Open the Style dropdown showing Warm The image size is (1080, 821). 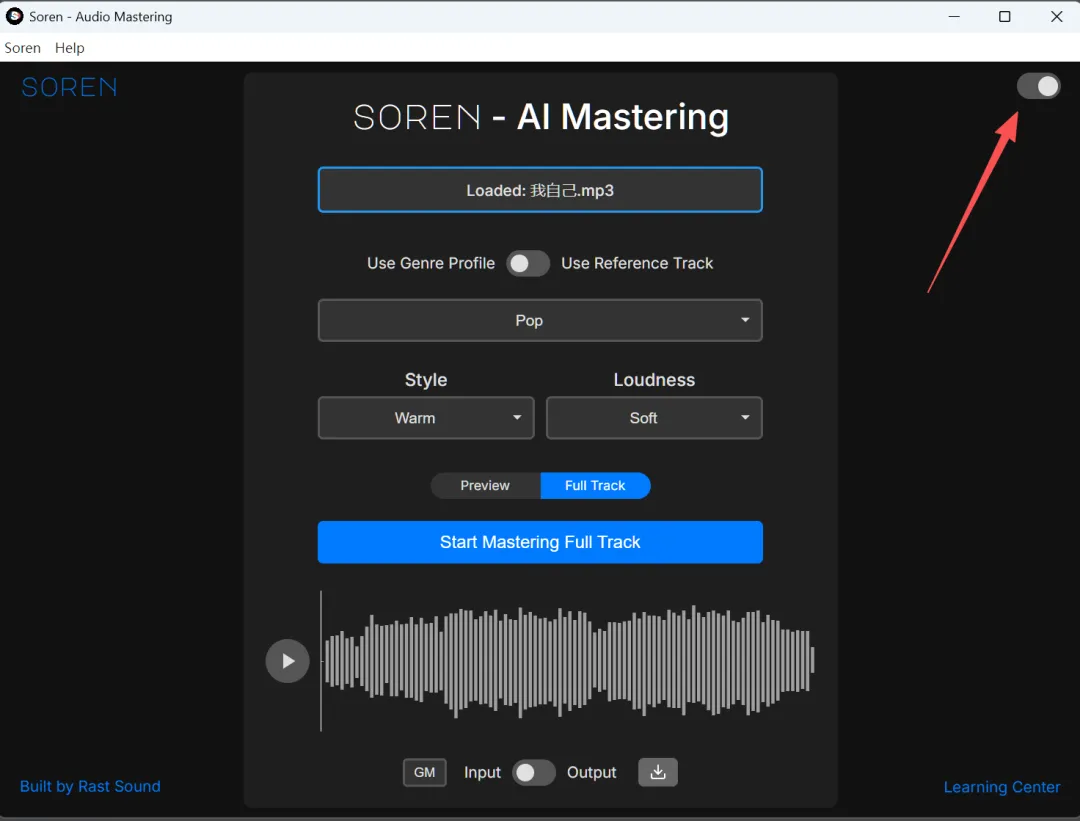pos(426,418)
